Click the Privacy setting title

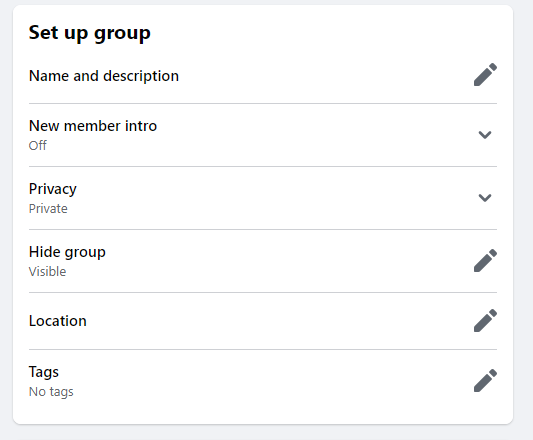(x=53, y=189)
